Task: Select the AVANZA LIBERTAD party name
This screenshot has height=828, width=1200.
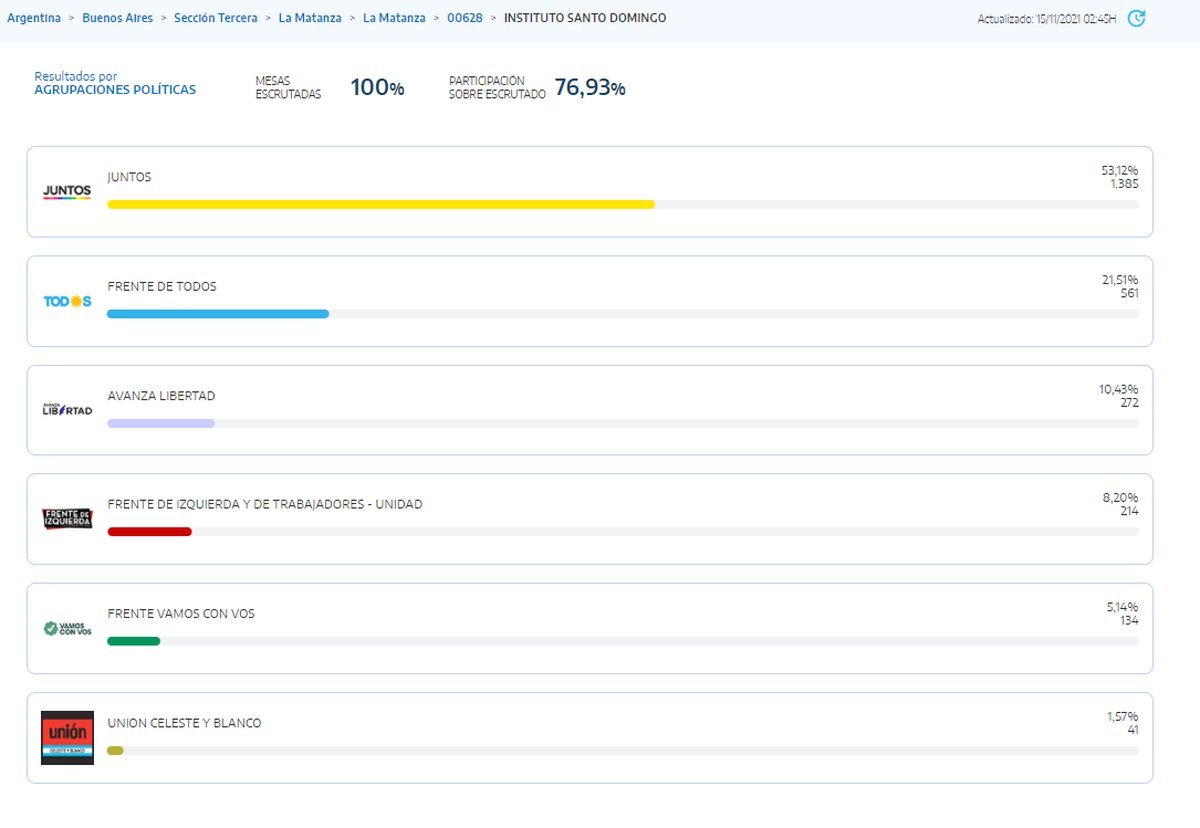Action: [161, 396]
